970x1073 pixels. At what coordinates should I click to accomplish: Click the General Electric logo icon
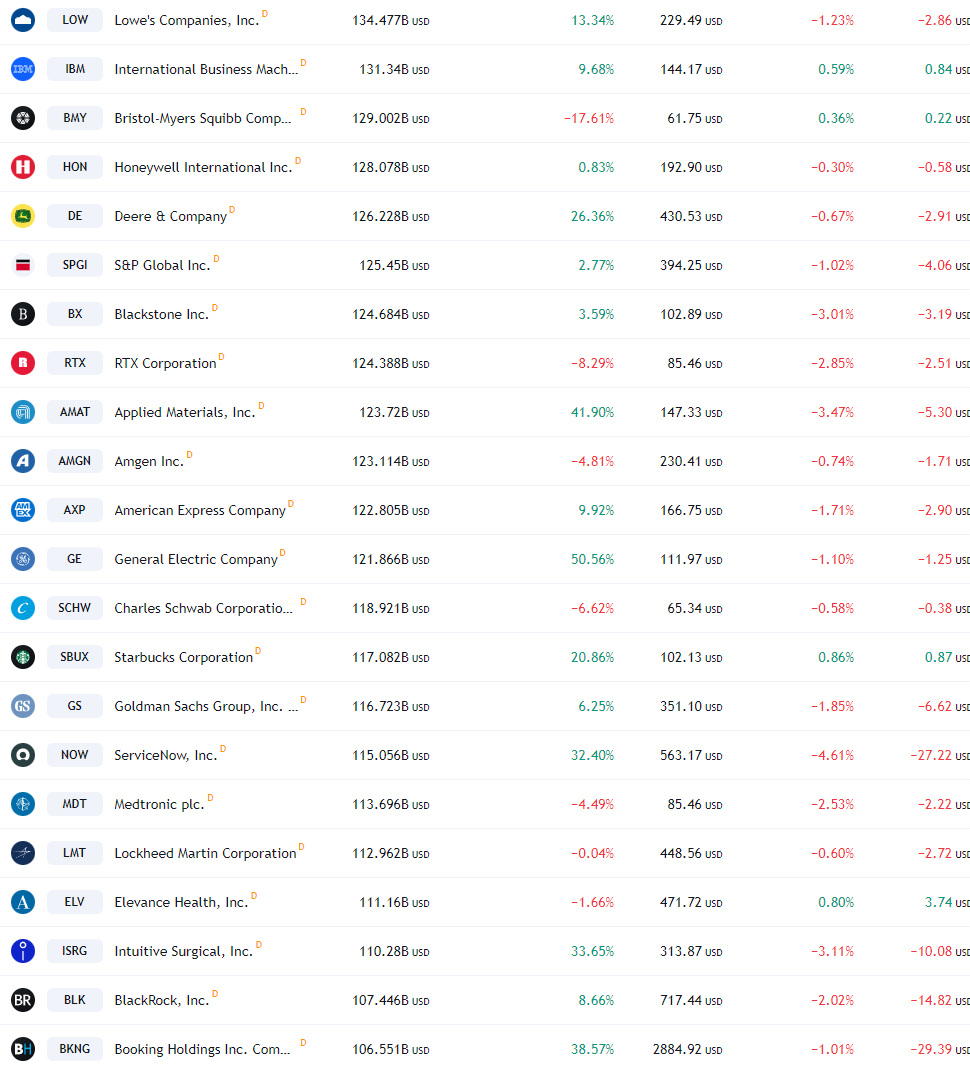tap(23, 559)
